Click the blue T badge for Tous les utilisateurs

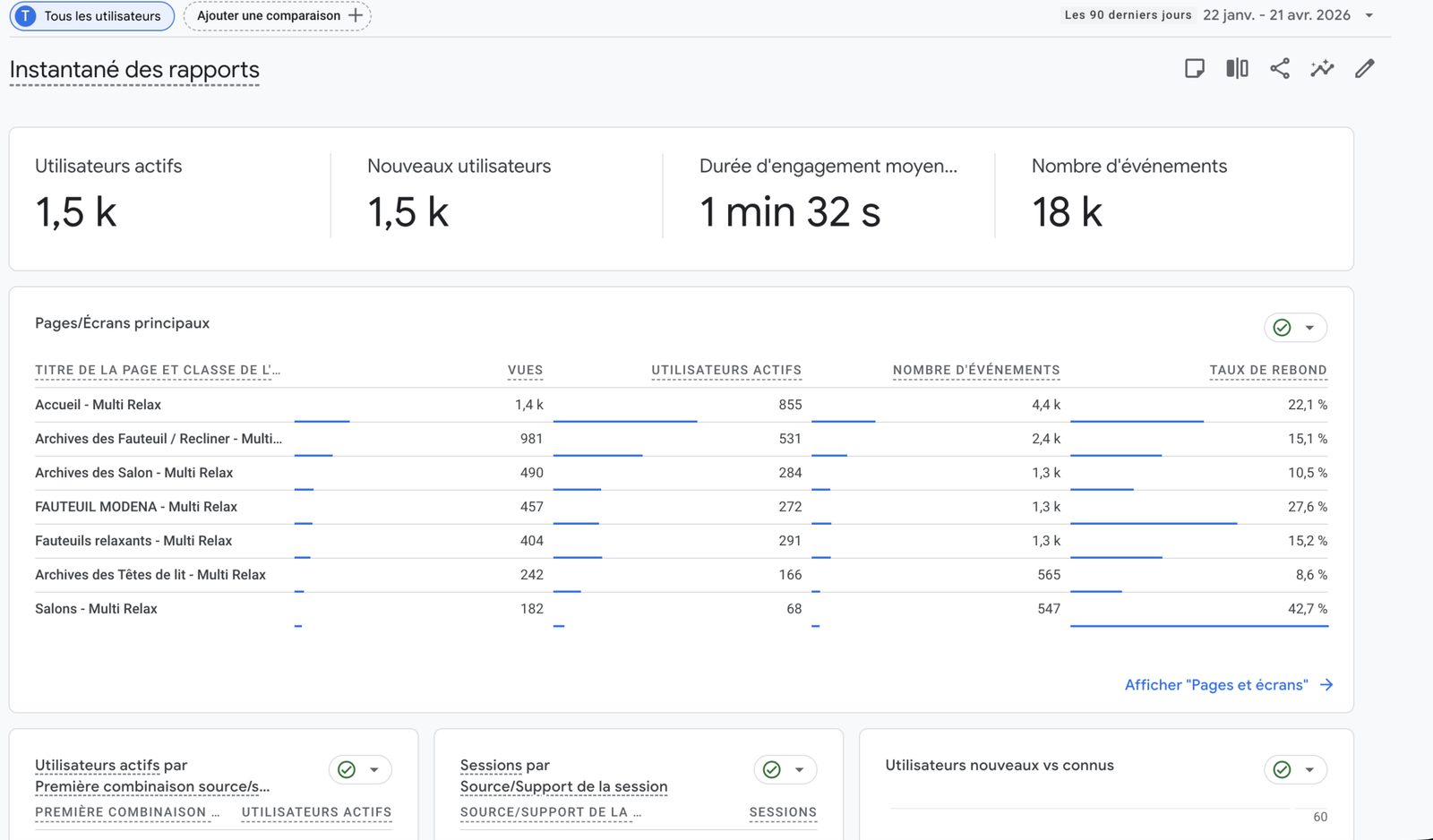(26, 16)
